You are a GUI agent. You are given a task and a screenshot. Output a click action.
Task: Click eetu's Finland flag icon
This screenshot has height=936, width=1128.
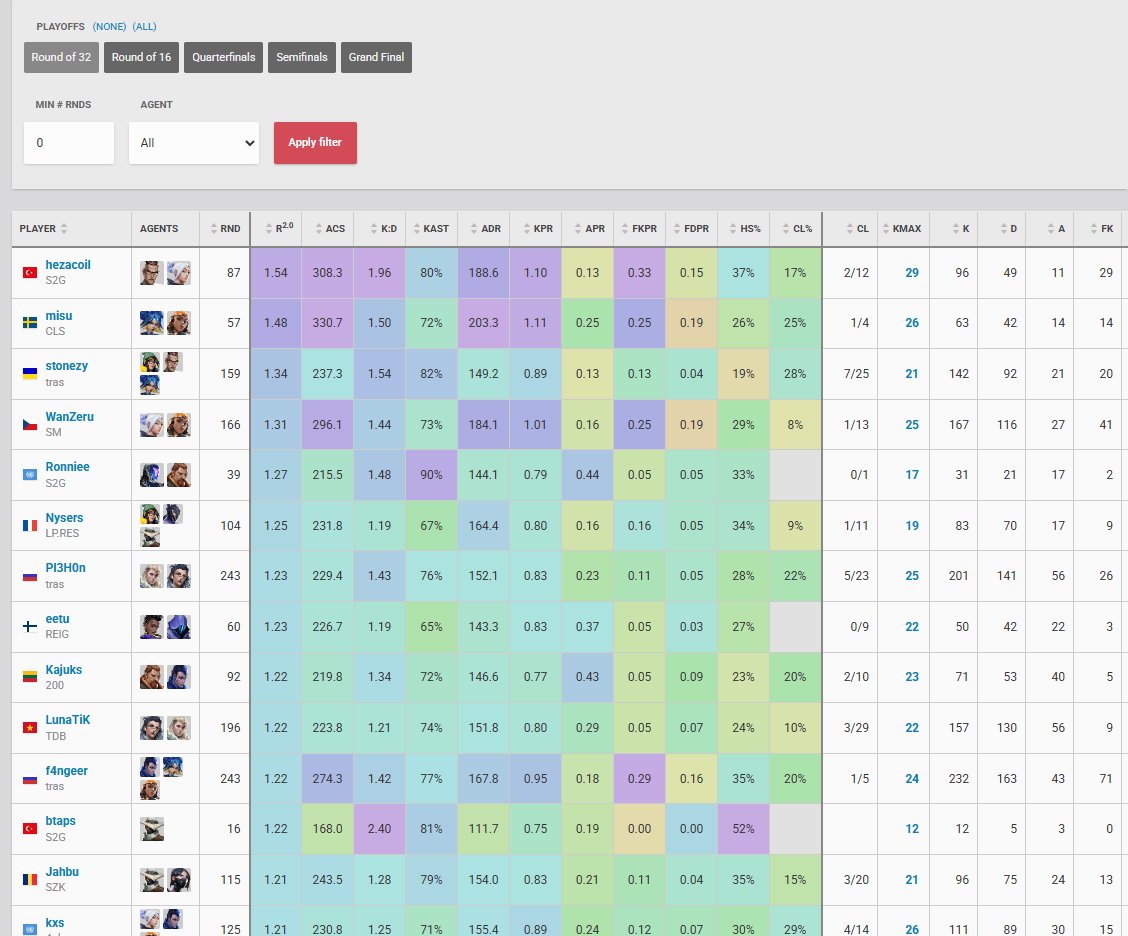(x=29, y=627)
